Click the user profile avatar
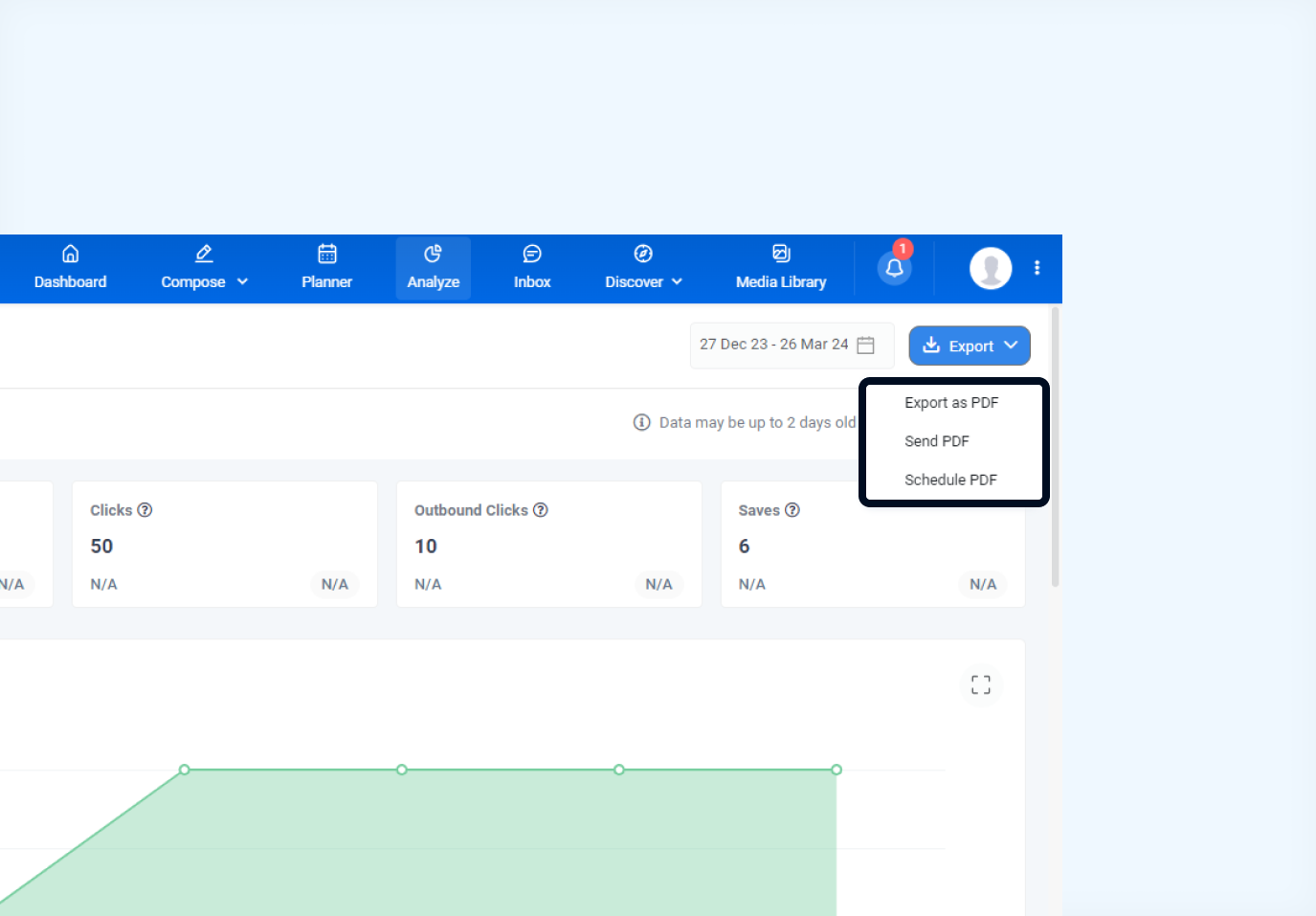The image size is (1316, 916). tap(991, 268)
